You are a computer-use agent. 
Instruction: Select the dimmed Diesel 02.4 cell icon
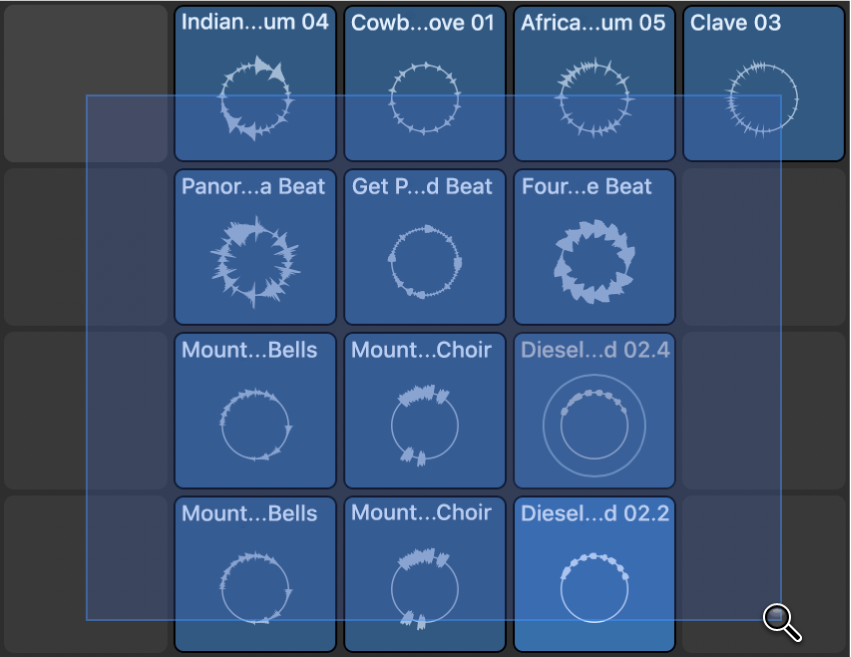tap(594, 420)
